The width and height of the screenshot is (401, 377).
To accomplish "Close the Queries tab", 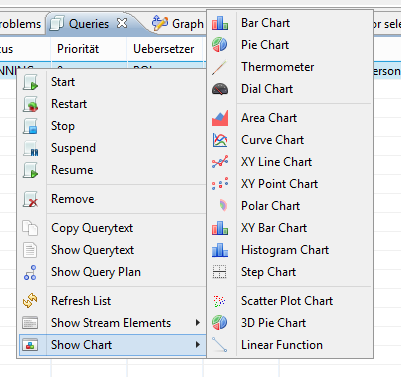I will [122, 23].
